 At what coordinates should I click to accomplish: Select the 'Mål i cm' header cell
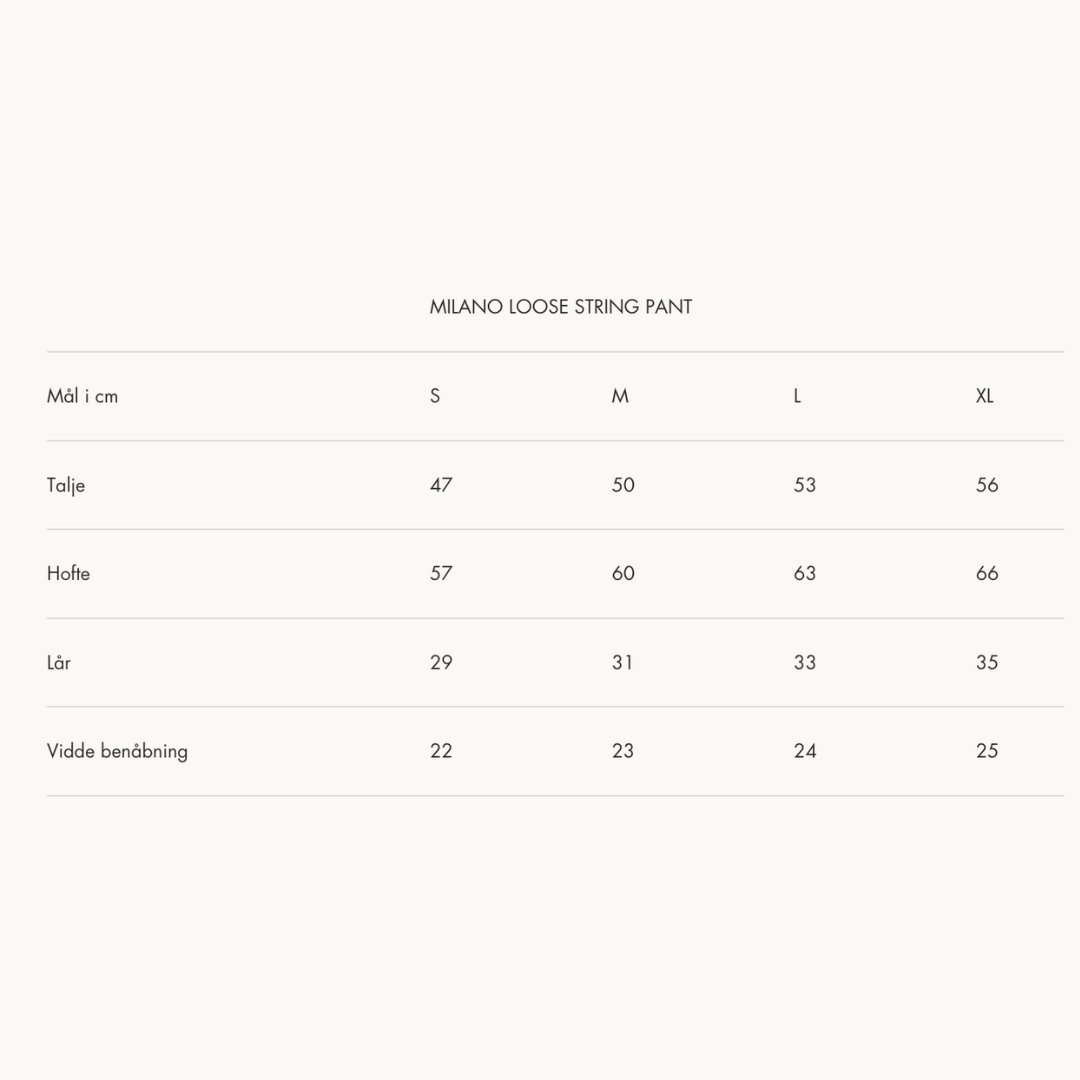pos(82,396)
